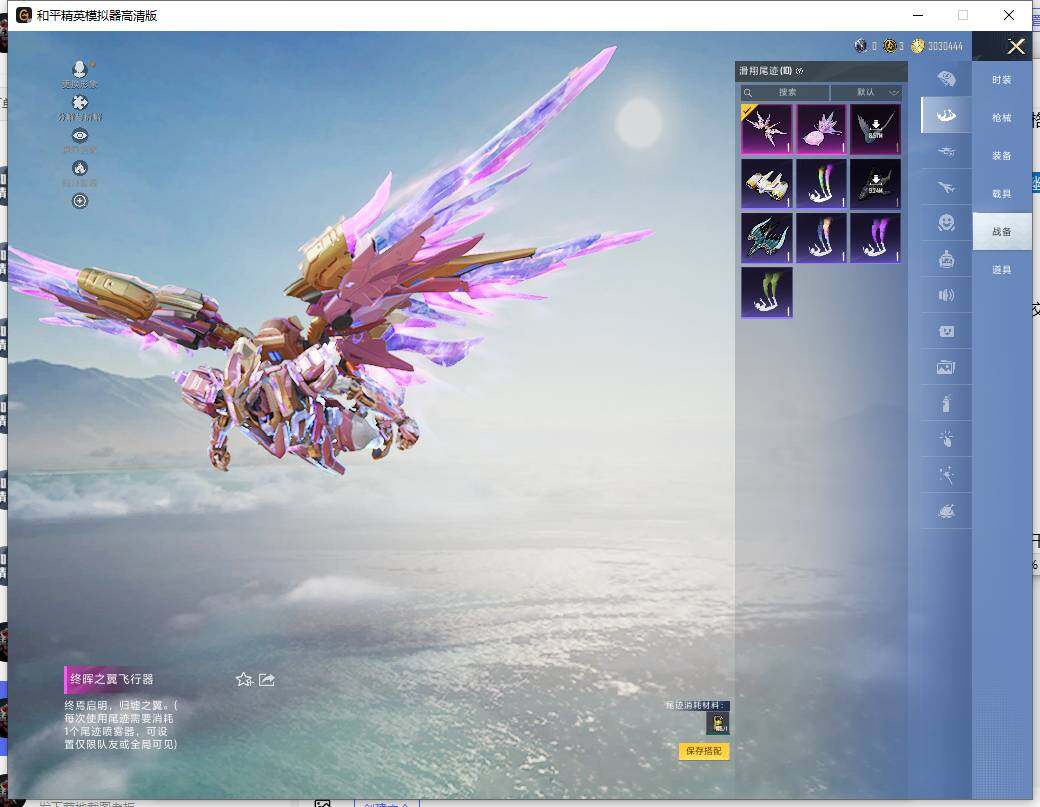The image size is (1040, 807).
Task: Share the item with the arrow icon
Action: 267,680
